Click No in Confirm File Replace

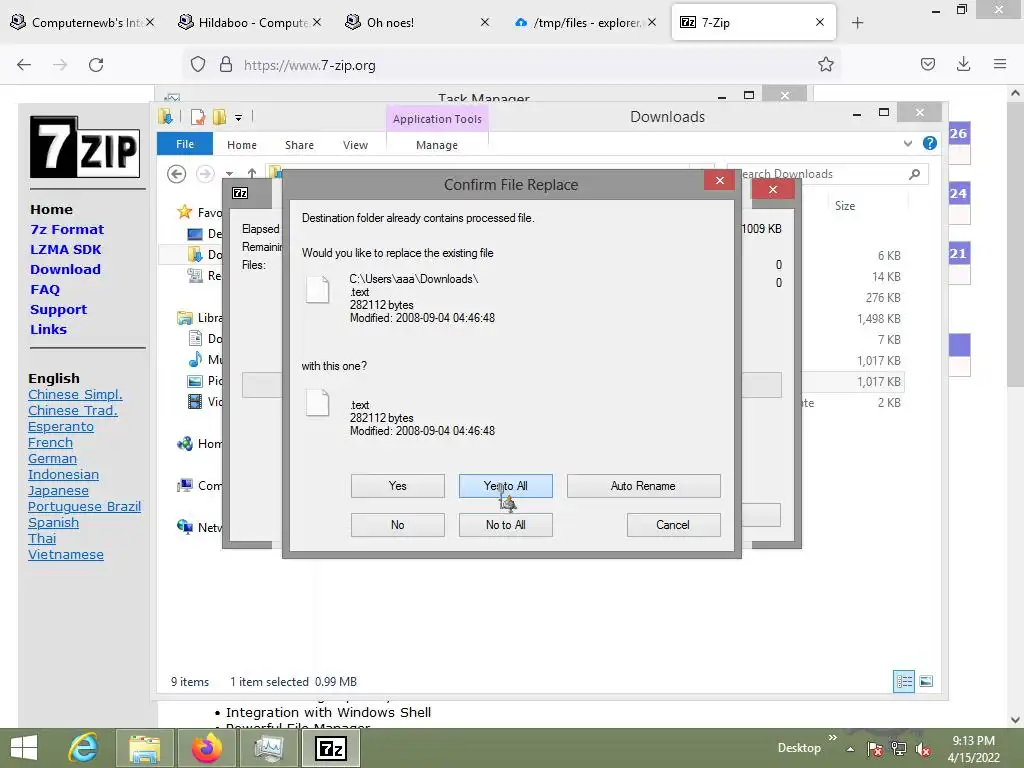(398, 525)
